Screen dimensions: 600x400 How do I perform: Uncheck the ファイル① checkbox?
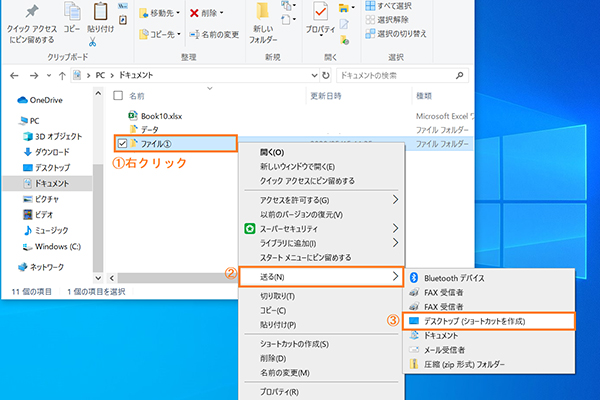pos(122,144)
